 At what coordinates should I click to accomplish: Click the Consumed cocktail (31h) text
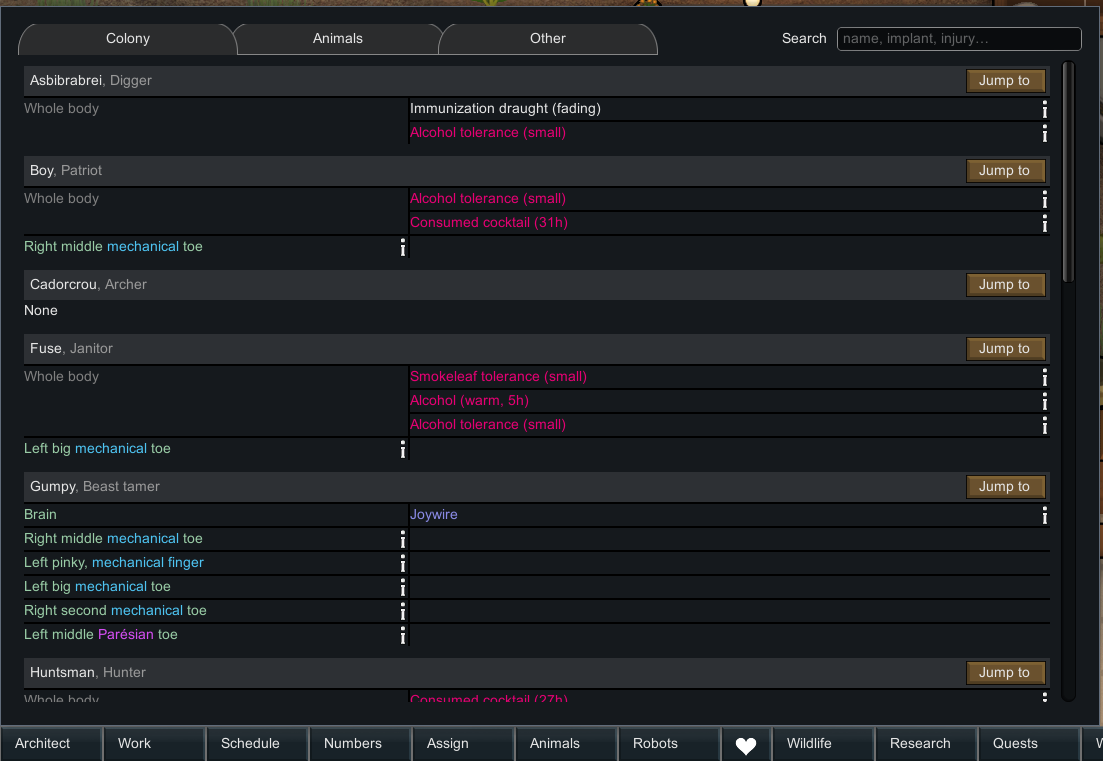click(x=489, y=223)
